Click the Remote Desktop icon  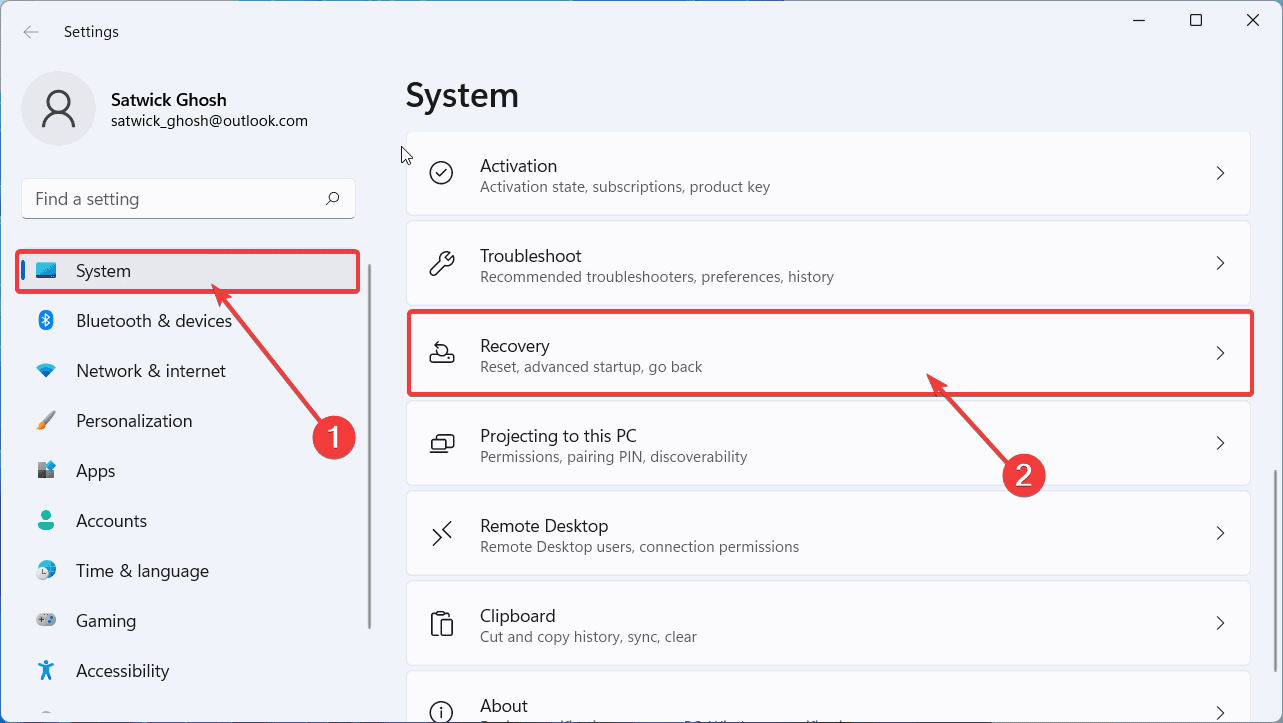point(441,533)
